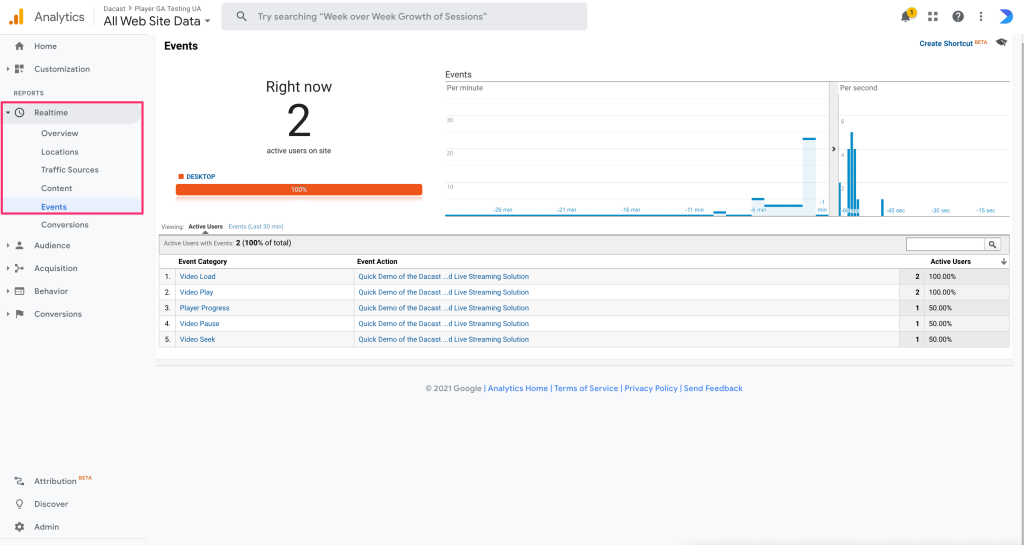Image resolution: width=1024 pixels, height=545 pixels.
Task: Click the Audience person icon
Action: [20, 245]
